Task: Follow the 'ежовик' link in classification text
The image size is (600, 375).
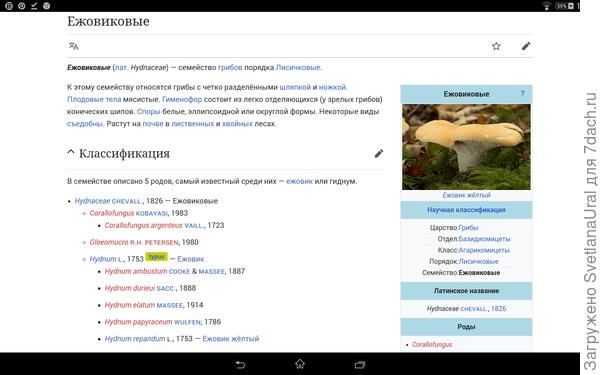Action: (x=299, y=181)
